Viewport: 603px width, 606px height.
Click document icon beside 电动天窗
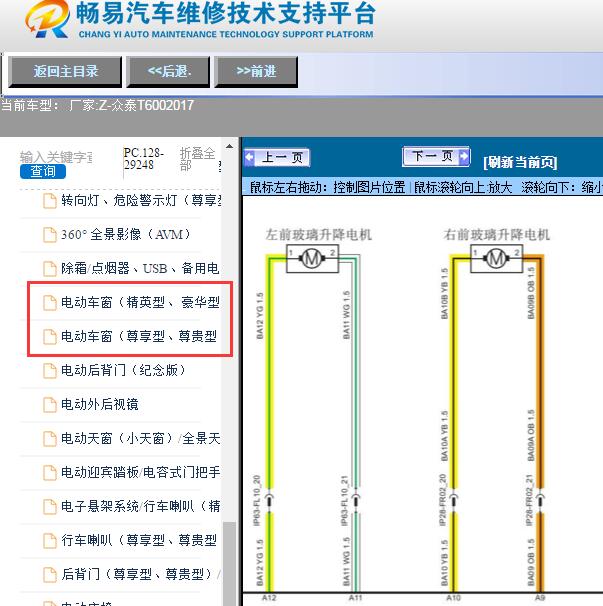pos(49,438)
